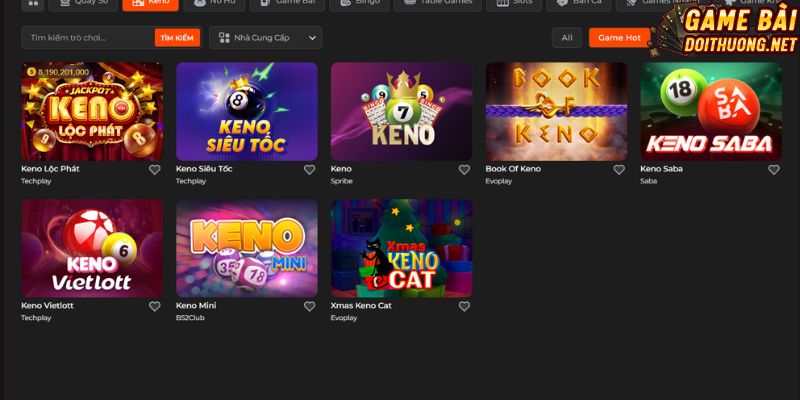Open the Bingo category tab
Viewport: 800px width, 400px height.
pos(359,4)
